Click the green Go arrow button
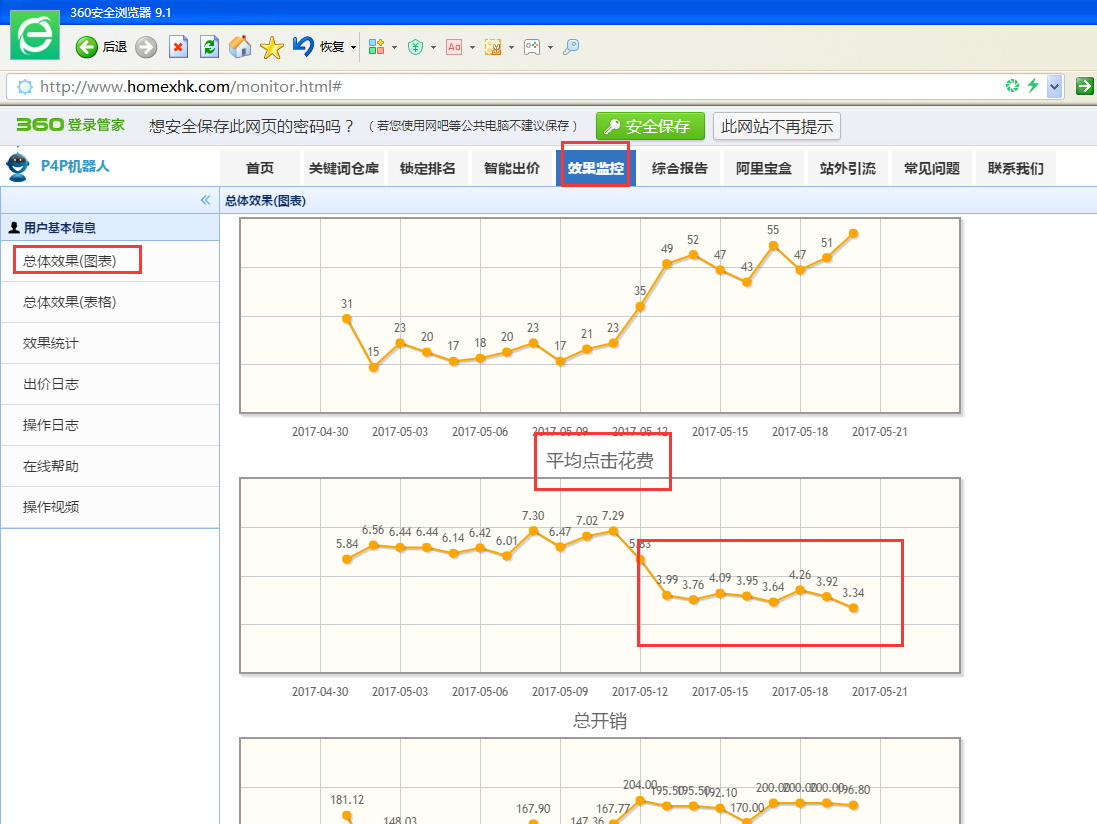The height and width of the screenshot is (824, 1097). click(1084, 86)
